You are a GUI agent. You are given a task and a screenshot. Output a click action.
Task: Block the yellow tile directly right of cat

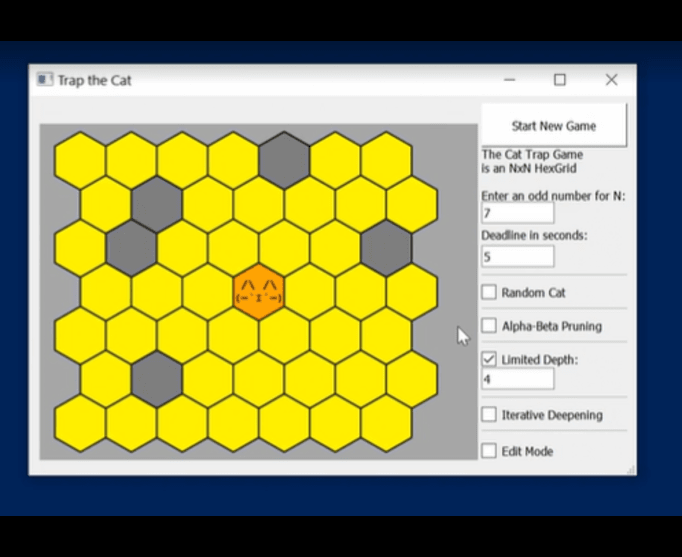pyautogui.click(x=310, y=292)
